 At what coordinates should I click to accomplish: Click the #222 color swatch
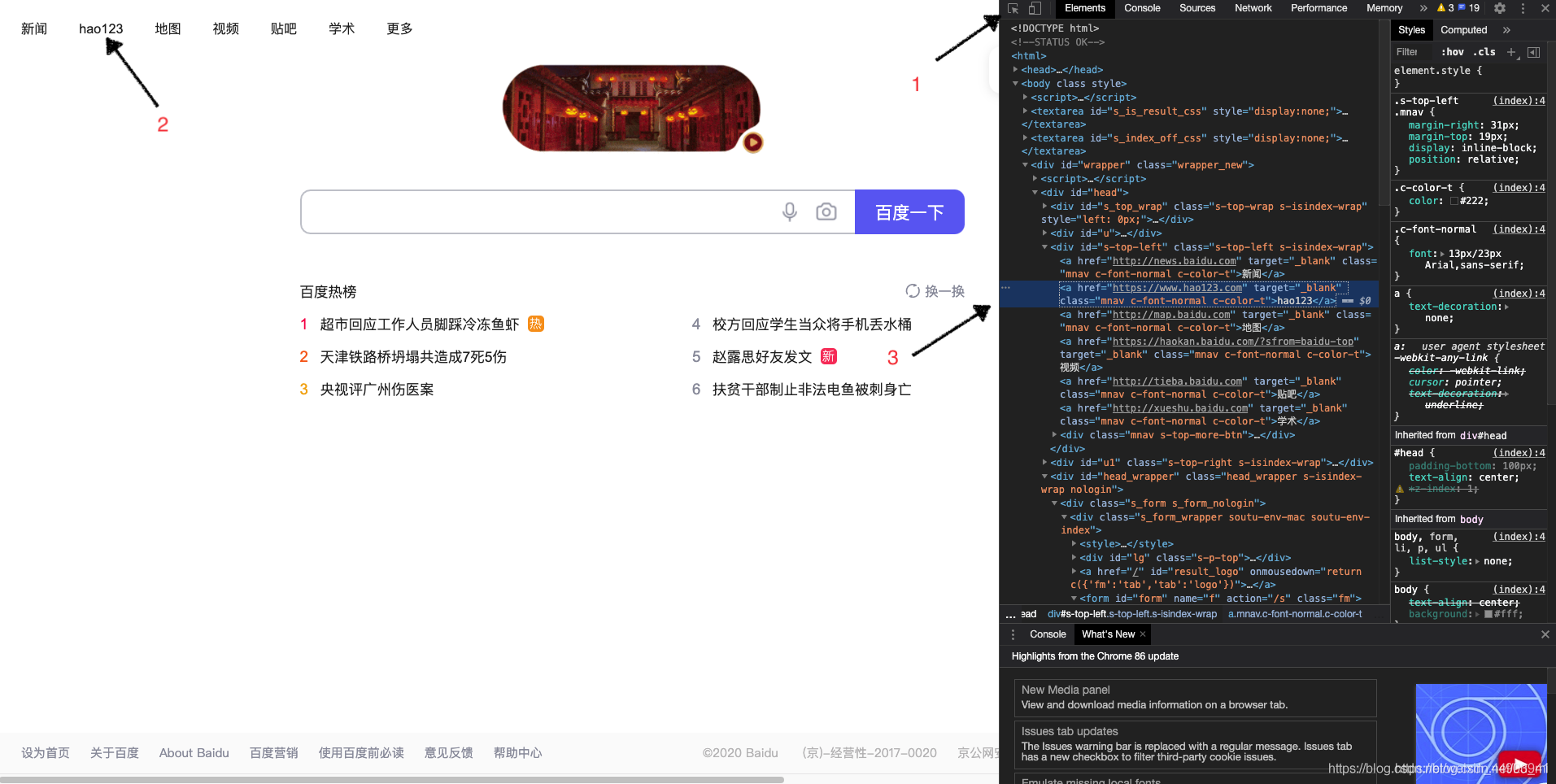pyautogui.click(x=1454, y=201)
